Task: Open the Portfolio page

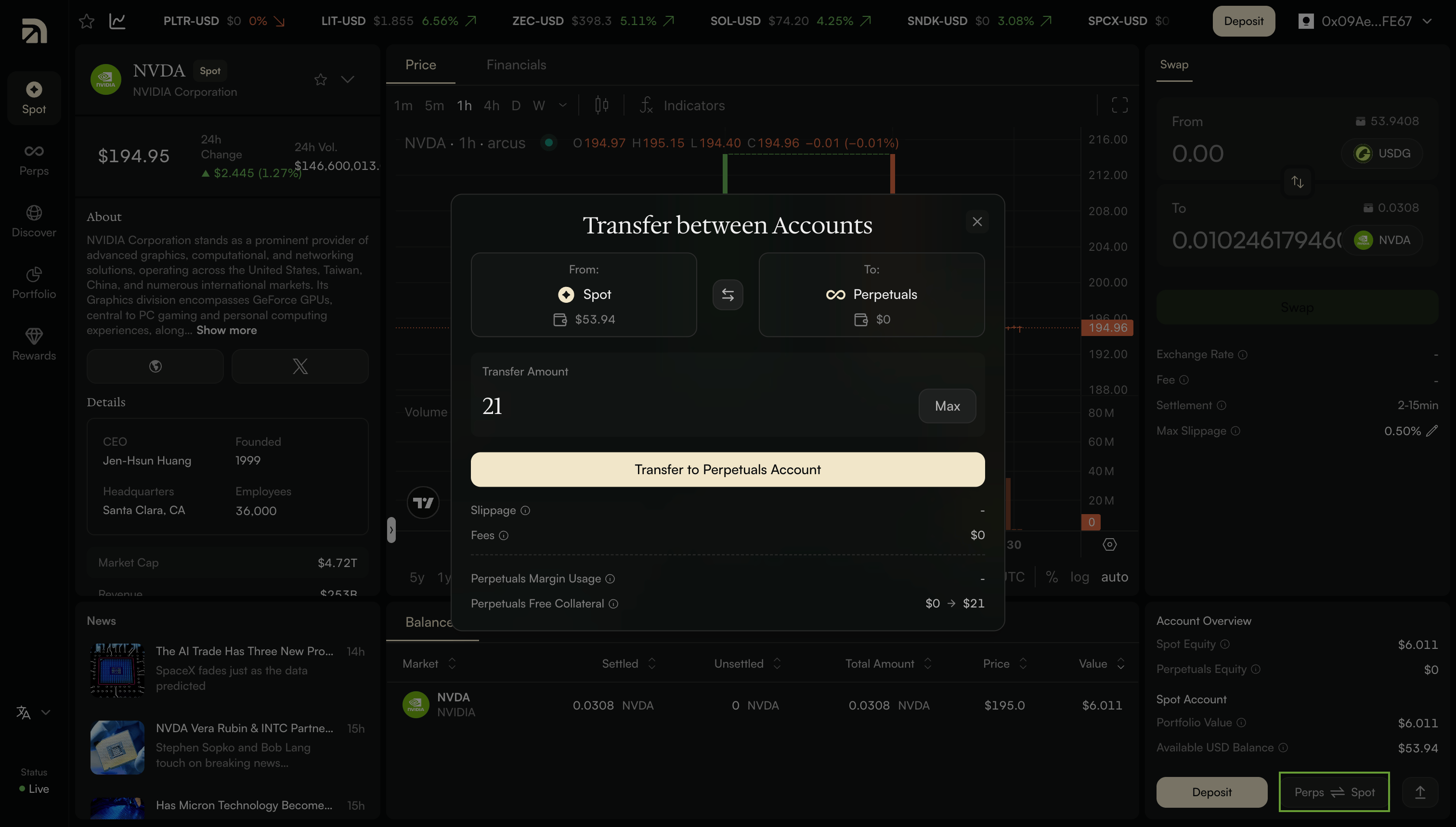Action: [34, 283]
